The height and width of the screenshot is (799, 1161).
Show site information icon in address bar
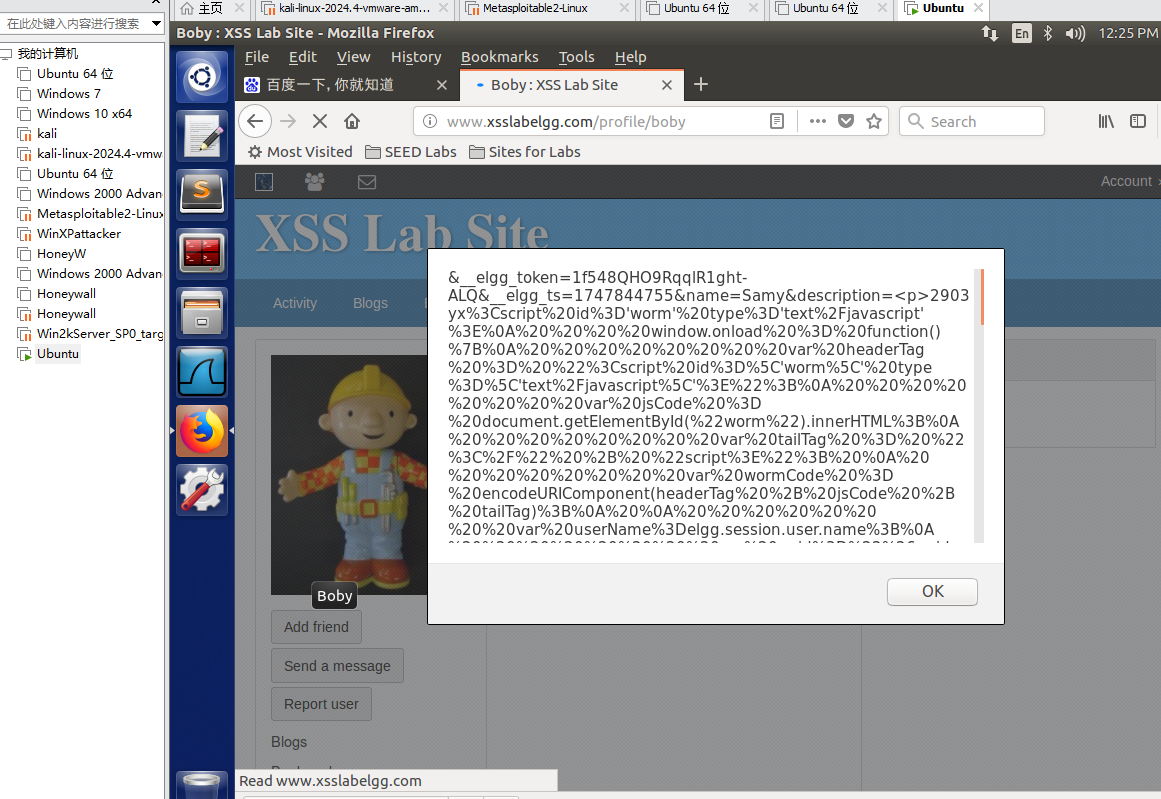(429, 121)
